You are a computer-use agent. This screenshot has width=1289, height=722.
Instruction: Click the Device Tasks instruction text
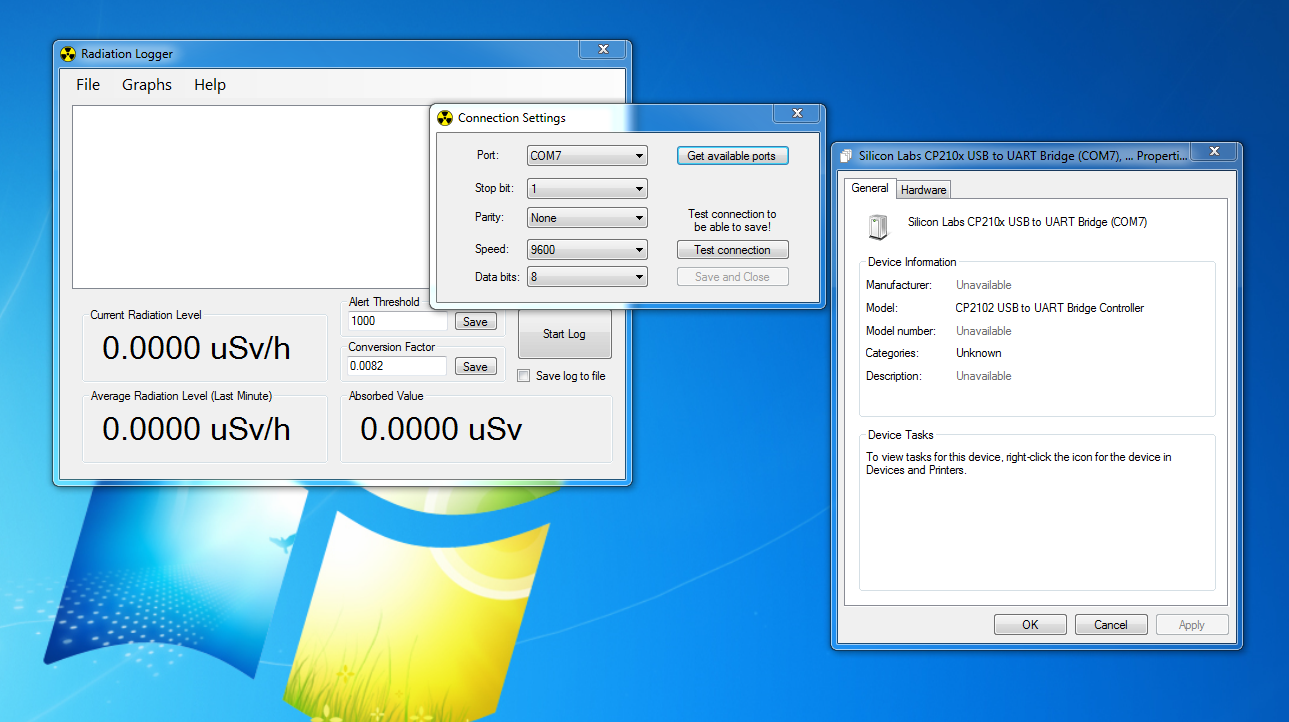coord(1019,464)
